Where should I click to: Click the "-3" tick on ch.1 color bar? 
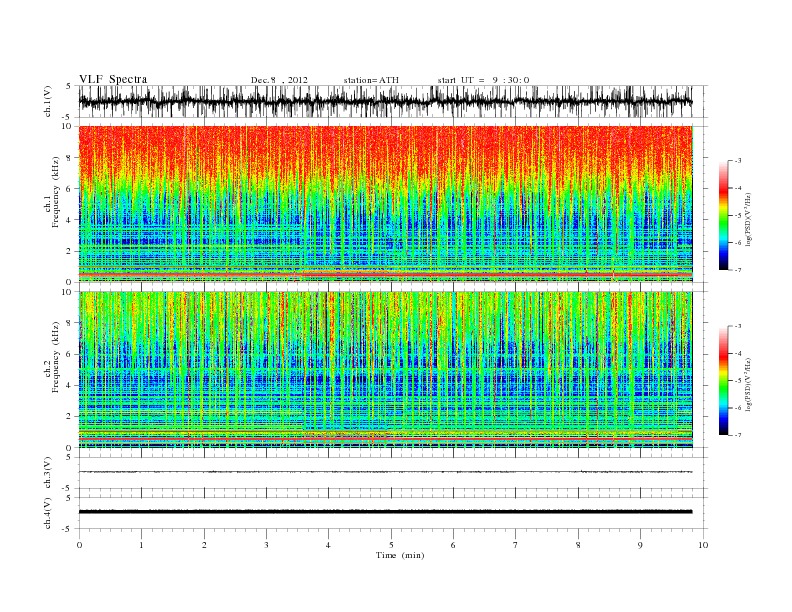pos(738,161)
